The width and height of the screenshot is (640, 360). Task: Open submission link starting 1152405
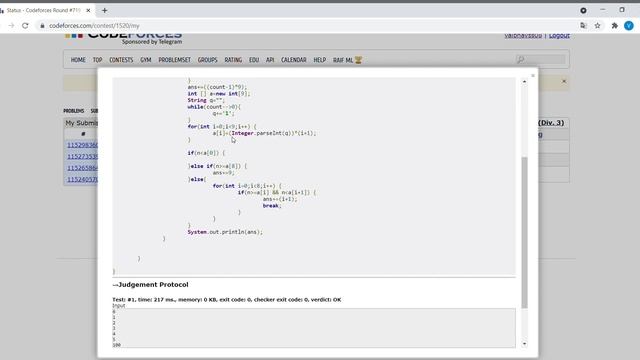click(82, 180)
